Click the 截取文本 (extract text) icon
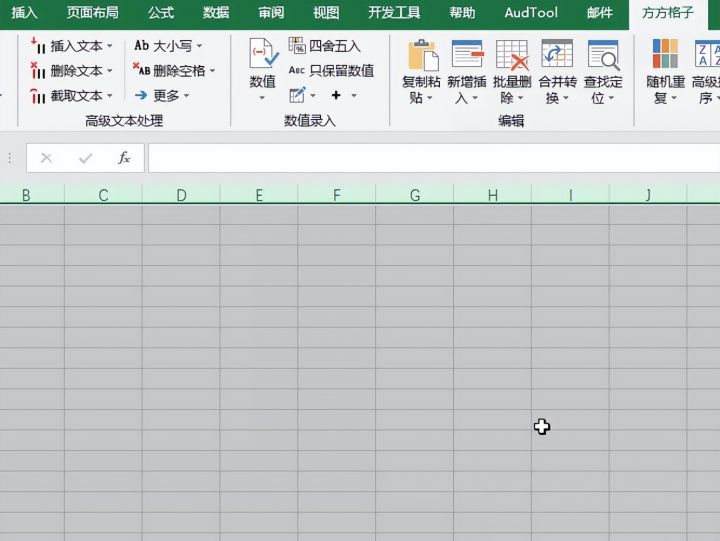Screen dimensions: 720x541 pos(38,96)
